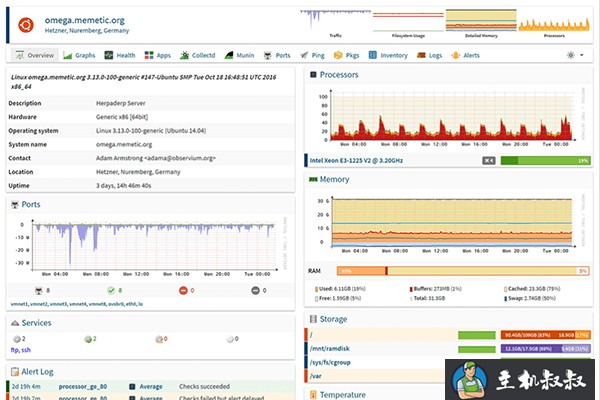Image resolution: width=600 pixels, height=400 pixels.
Task: Go to the Pkgs package icon
Action: coord(338,55)
